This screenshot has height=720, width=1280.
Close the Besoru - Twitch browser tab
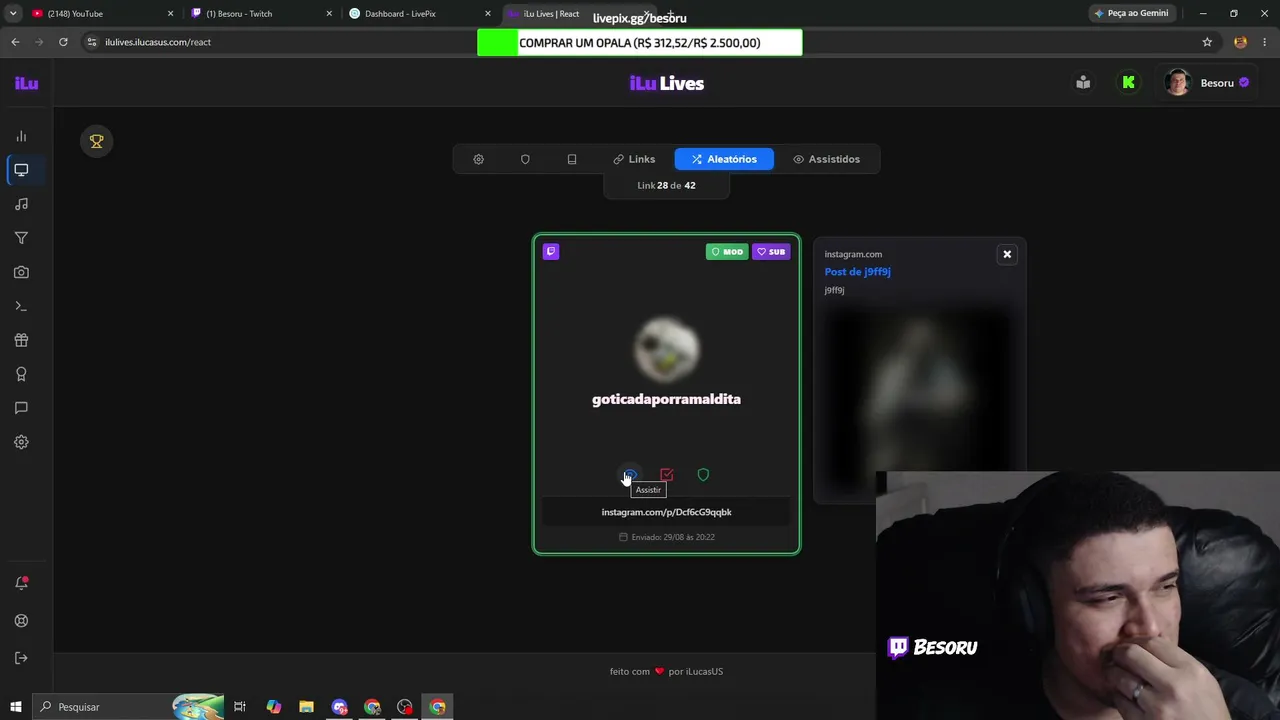tap(329, 14)
